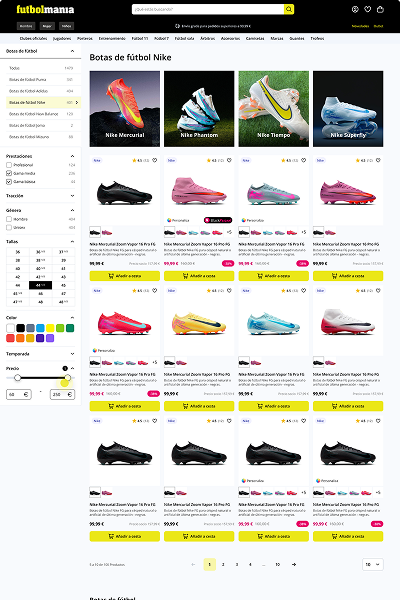Open the items-per-page dropdown
The height and width of the screenshot is (600, 400).
pos(372,564)
